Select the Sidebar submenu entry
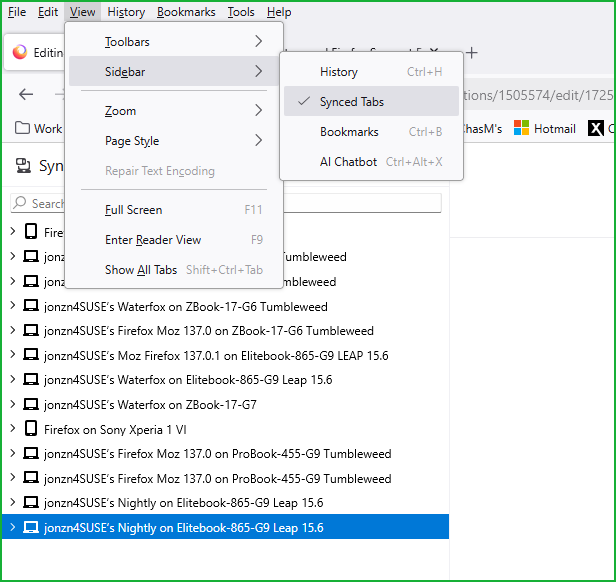This screenshot has width=616, height=582. coord(174,71)
